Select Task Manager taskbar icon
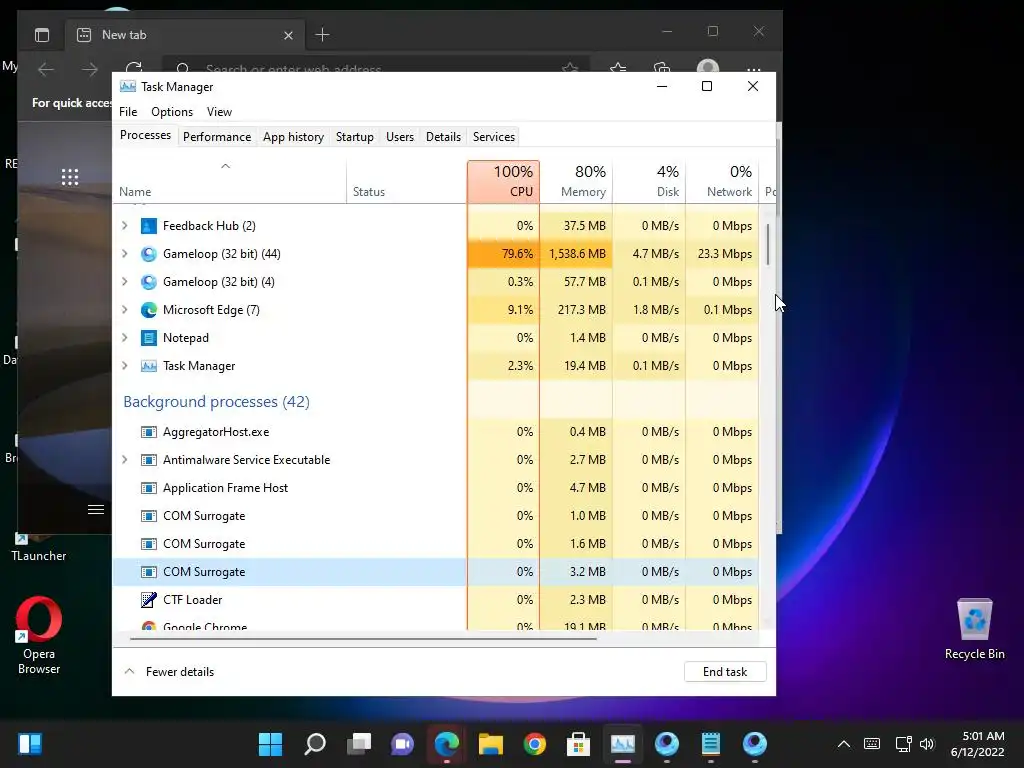1024x768 pixels. tap(622, 744)
